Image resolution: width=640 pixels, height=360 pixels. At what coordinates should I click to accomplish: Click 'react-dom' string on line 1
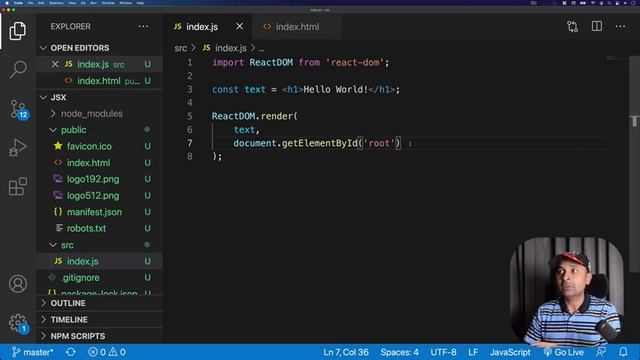coord(355,62)
